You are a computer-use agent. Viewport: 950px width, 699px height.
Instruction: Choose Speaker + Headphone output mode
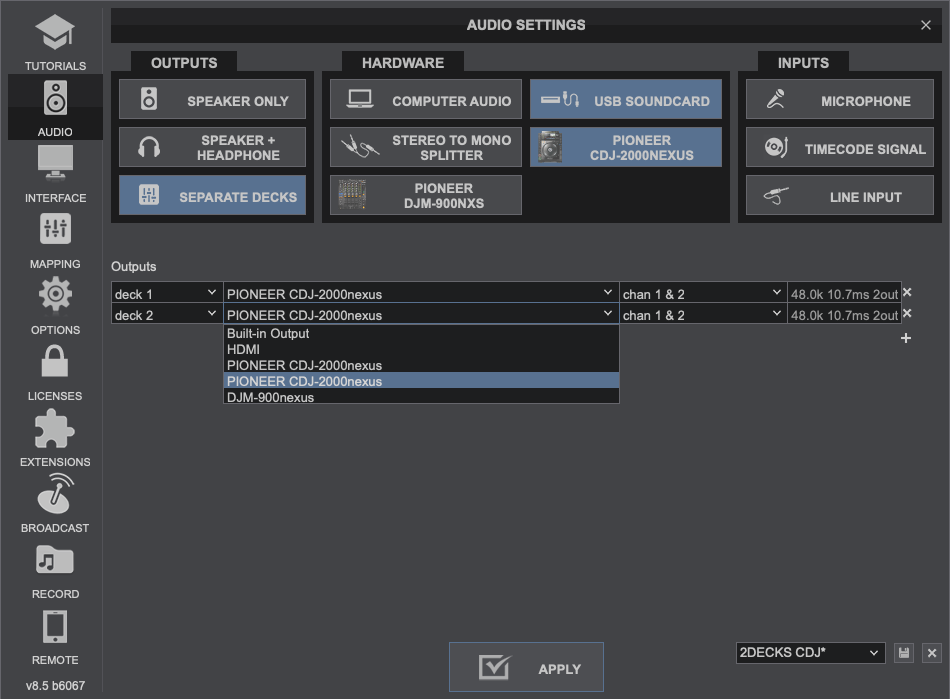212,147
